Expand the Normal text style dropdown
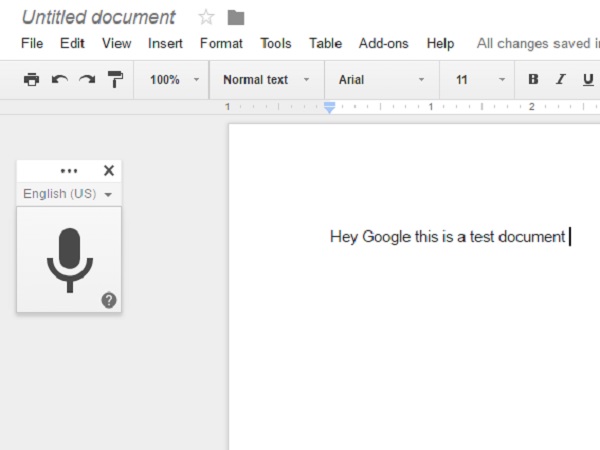Screen dimensions: 600x450 tap(265, 80)
